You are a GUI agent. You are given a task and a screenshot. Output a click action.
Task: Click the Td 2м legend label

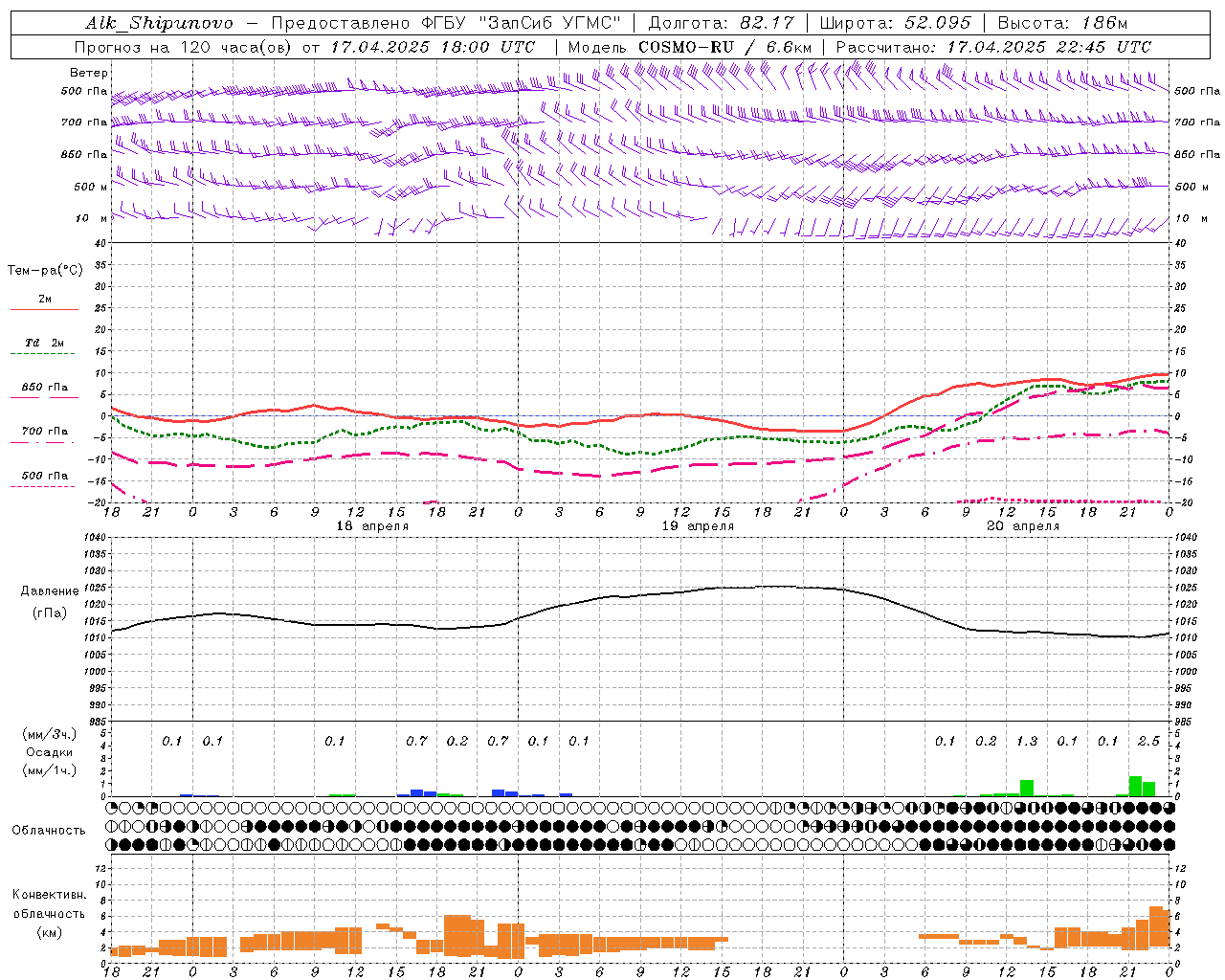click(x=45, y=343)
